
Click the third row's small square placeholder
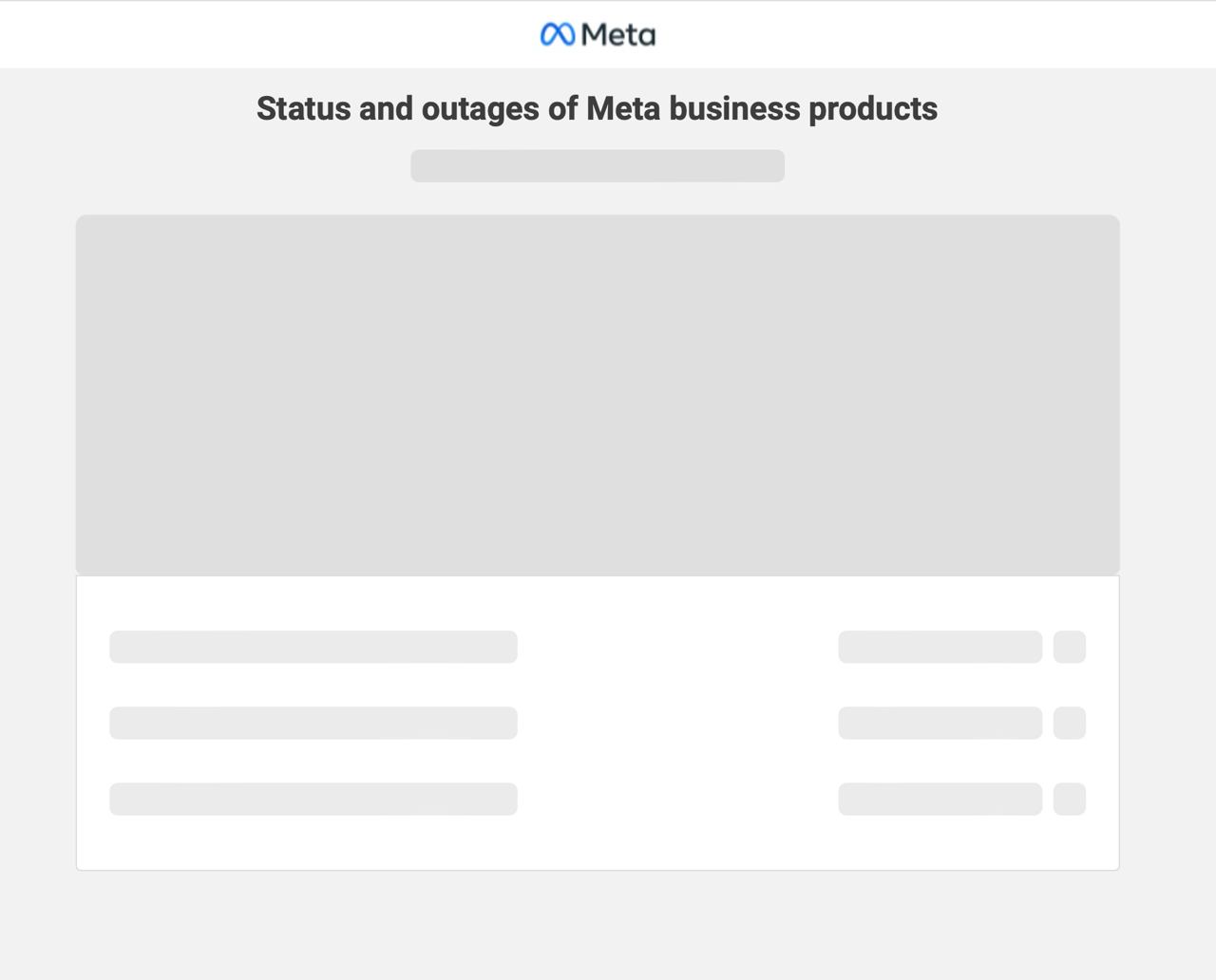click(x=1069, y=799)
